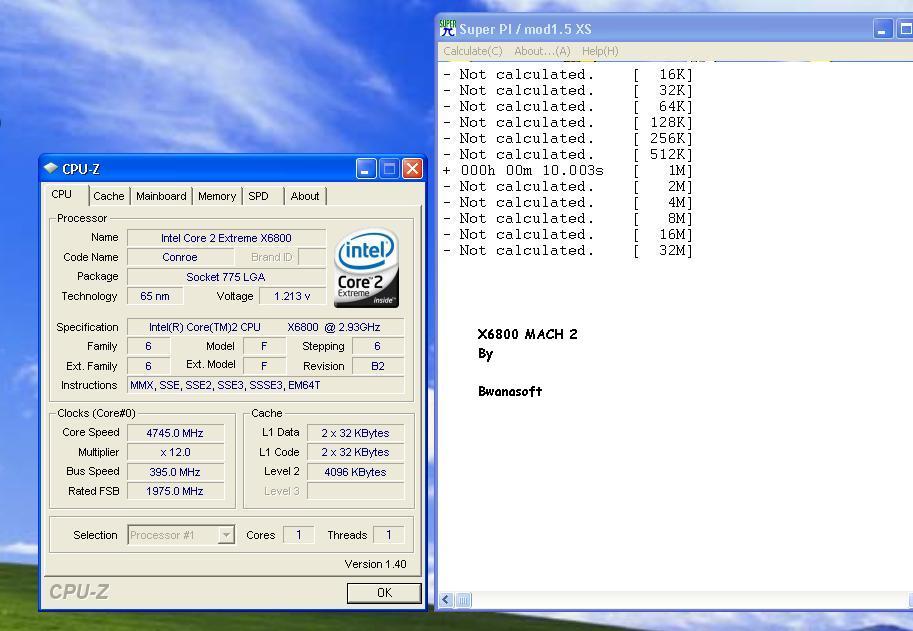Open the Memory tab in CPU-Z
Image resolution: width=913 pixels, height=631 pixels.
click(217, 196)
